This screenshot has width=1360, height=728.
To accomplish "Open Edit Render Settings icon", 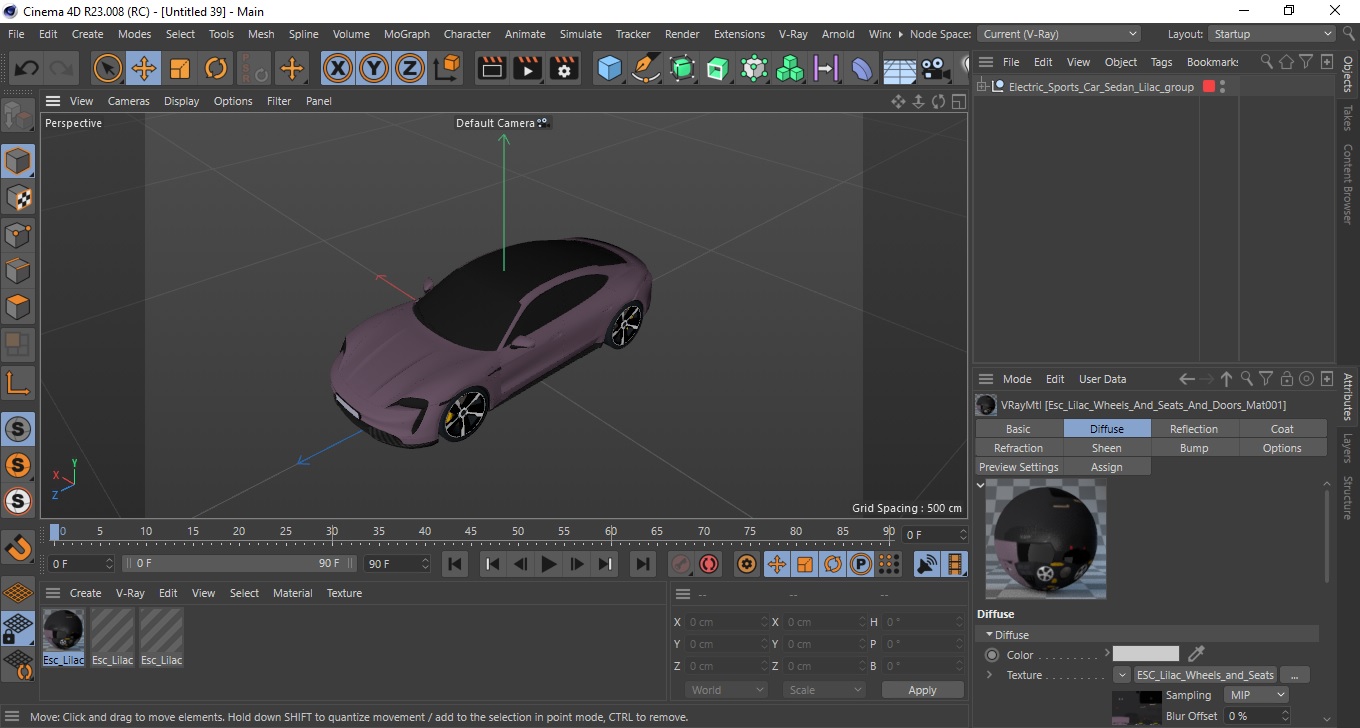I will point(564,69).
